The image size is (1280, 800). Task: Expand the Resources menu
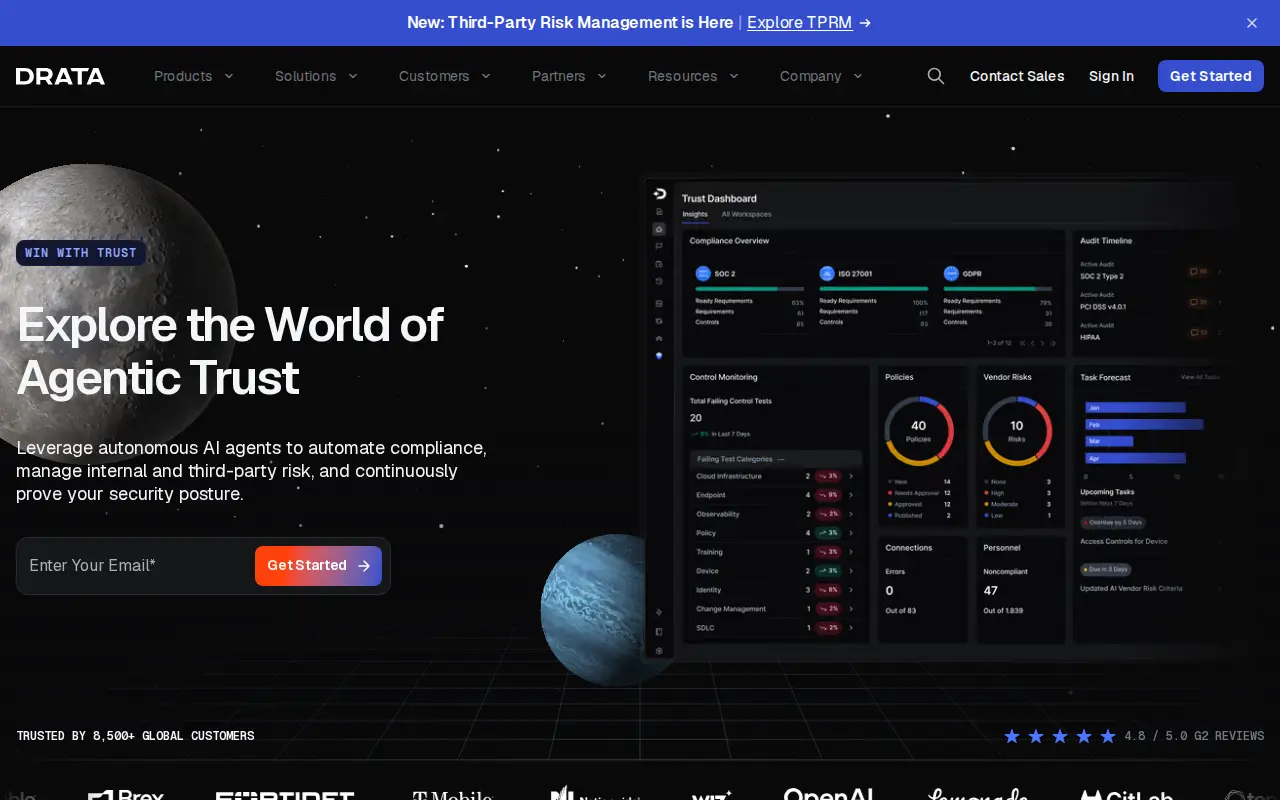693,76
